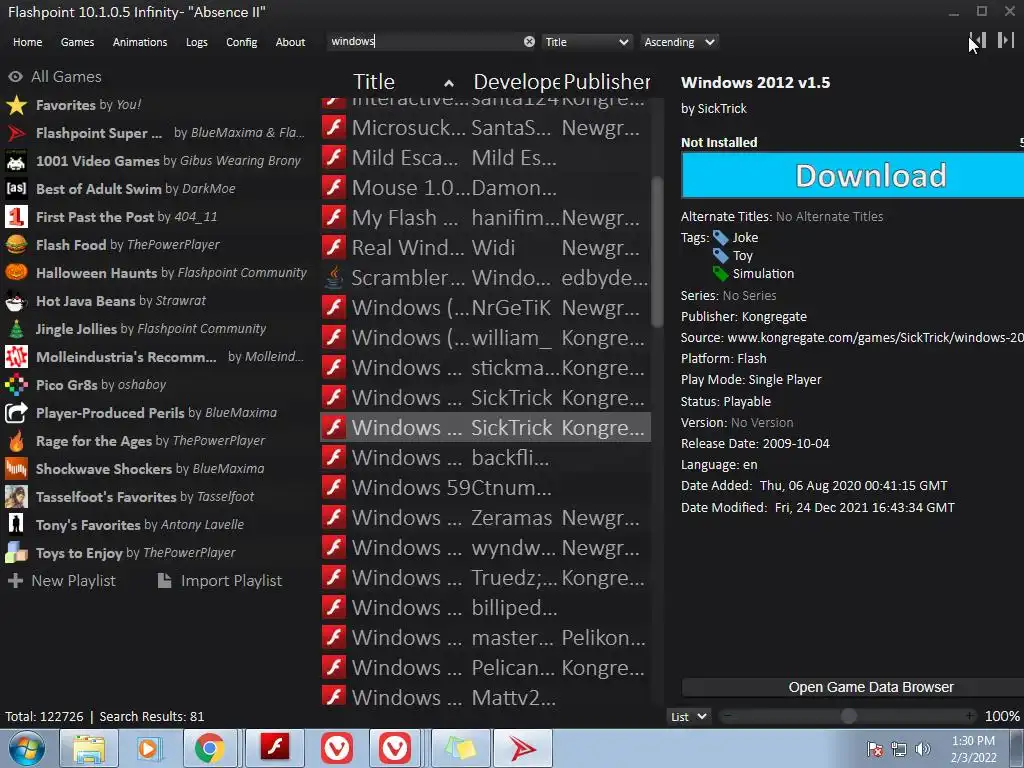This screenshot has height=768, width=1024.
Task: Select the Mild Esca... game row
Action: click(x=485, y=157)
